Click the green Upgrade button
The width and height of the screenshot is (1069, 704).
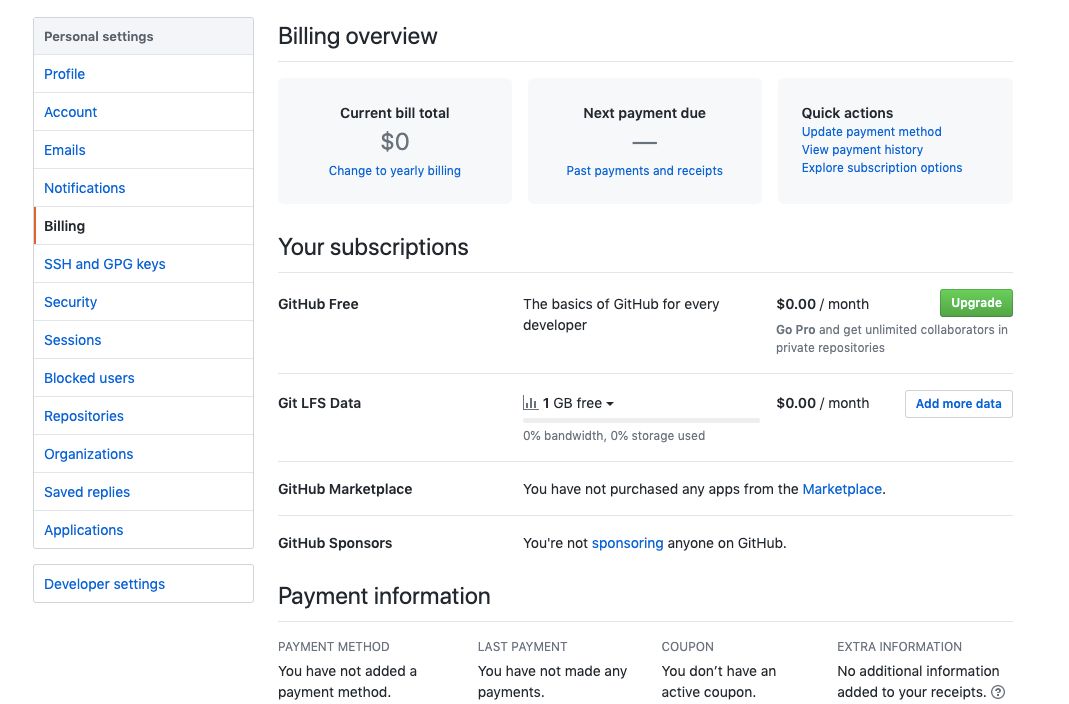pyautogui.click(x=975, y=303)
